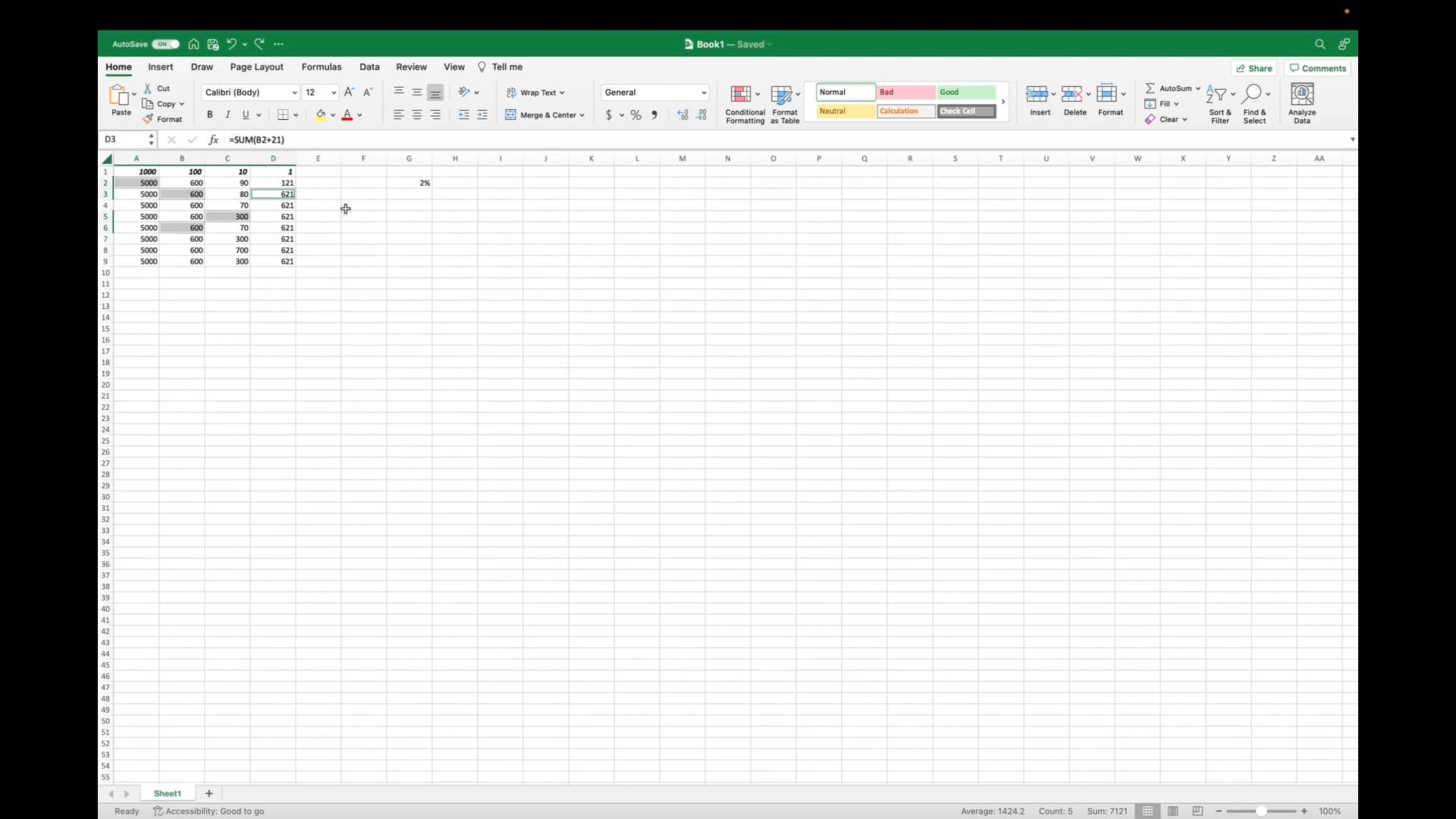Apply percent number format

point(635,115)
